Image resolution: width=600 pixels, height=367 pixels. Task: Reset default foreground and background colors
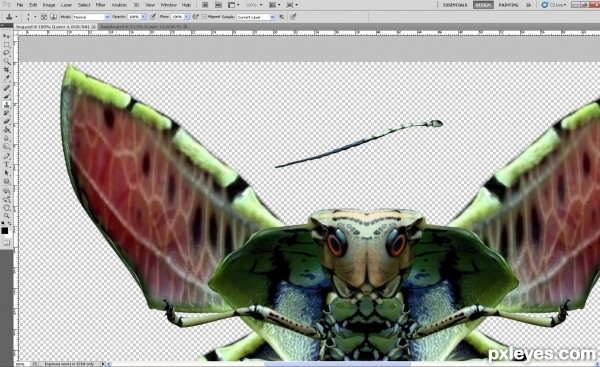pos(3,223)
